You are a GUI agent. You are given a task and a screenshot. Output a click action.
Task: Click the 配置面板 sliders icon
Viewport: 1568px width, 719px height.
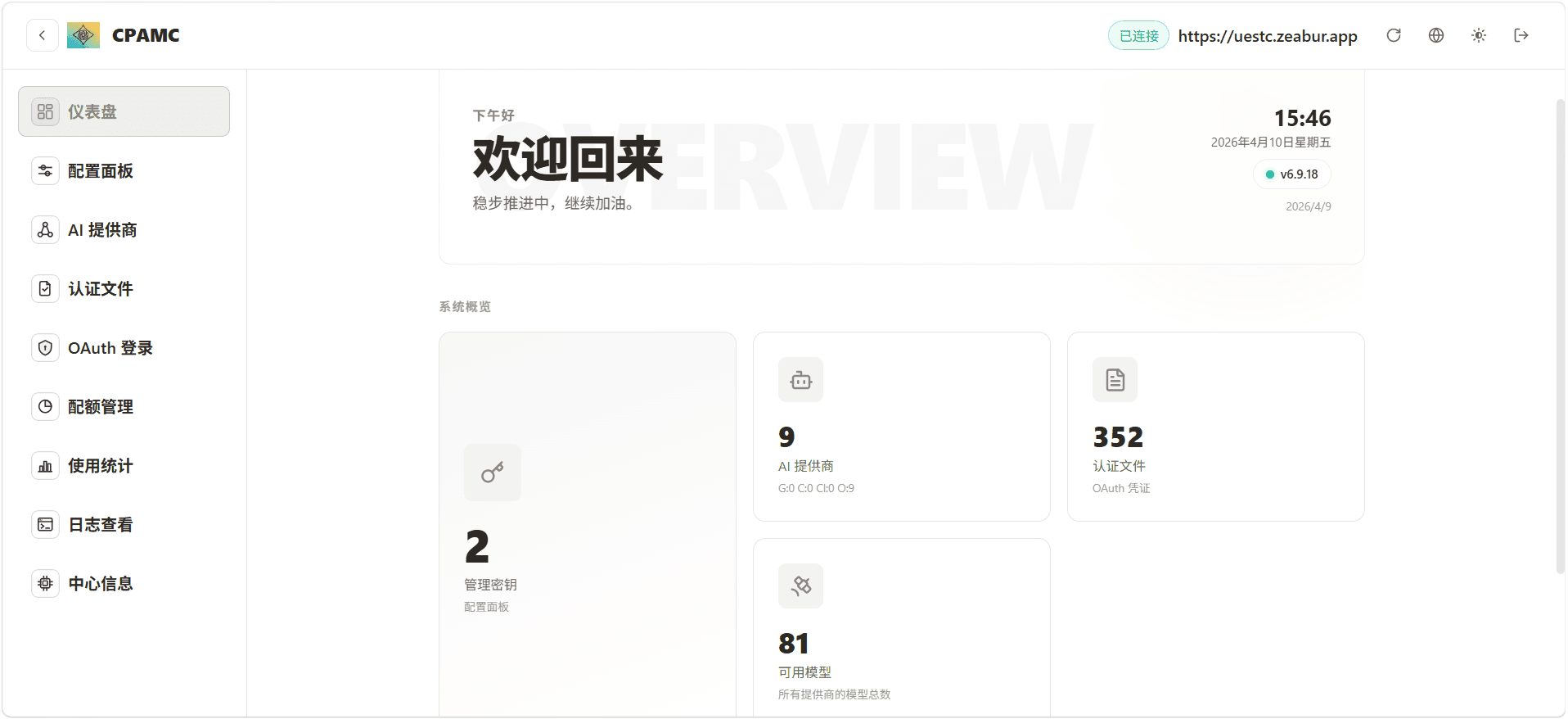pos(45,170)
